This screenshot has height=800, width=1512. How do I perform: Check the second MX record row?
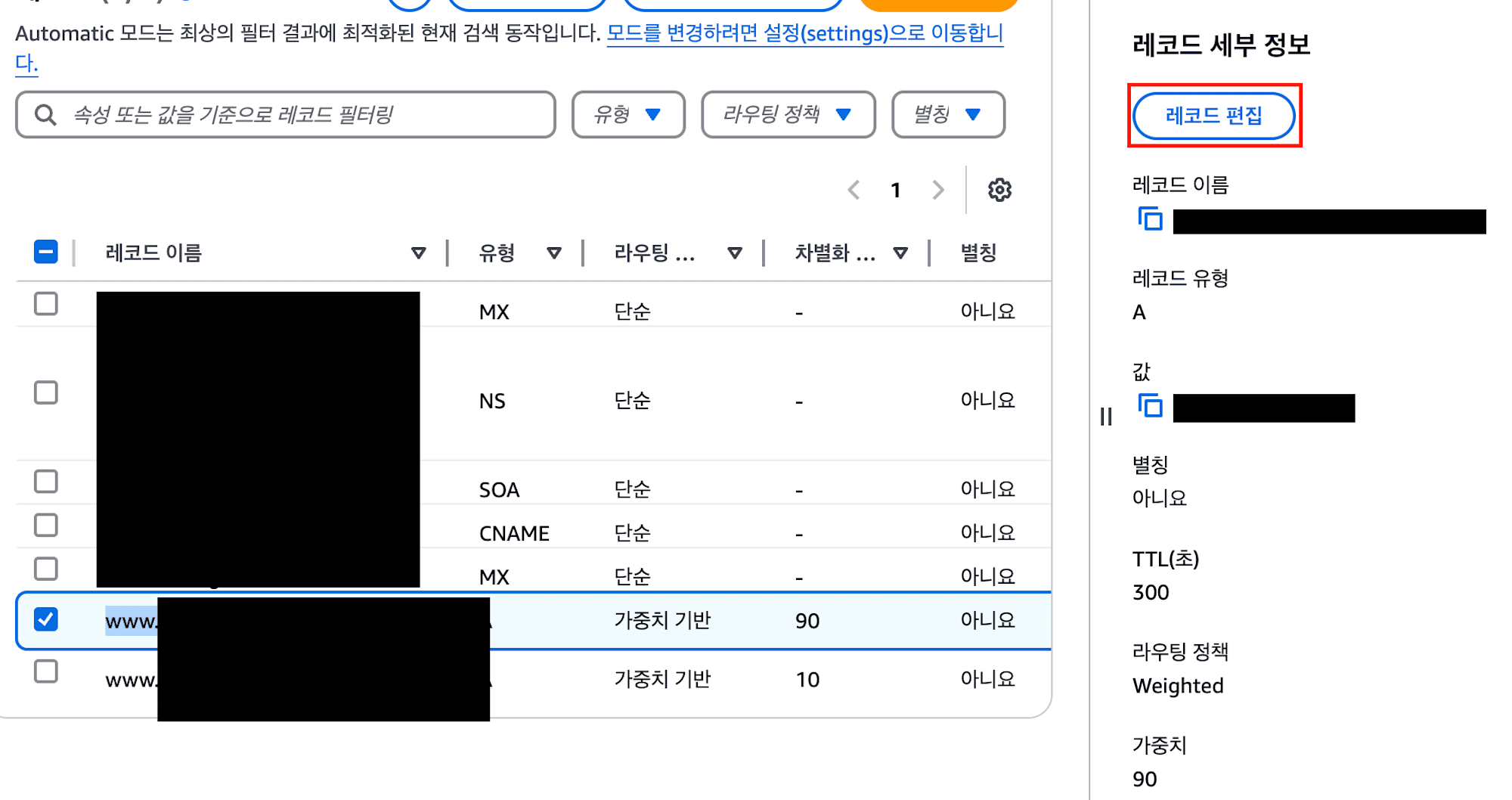tap(46, 569)
